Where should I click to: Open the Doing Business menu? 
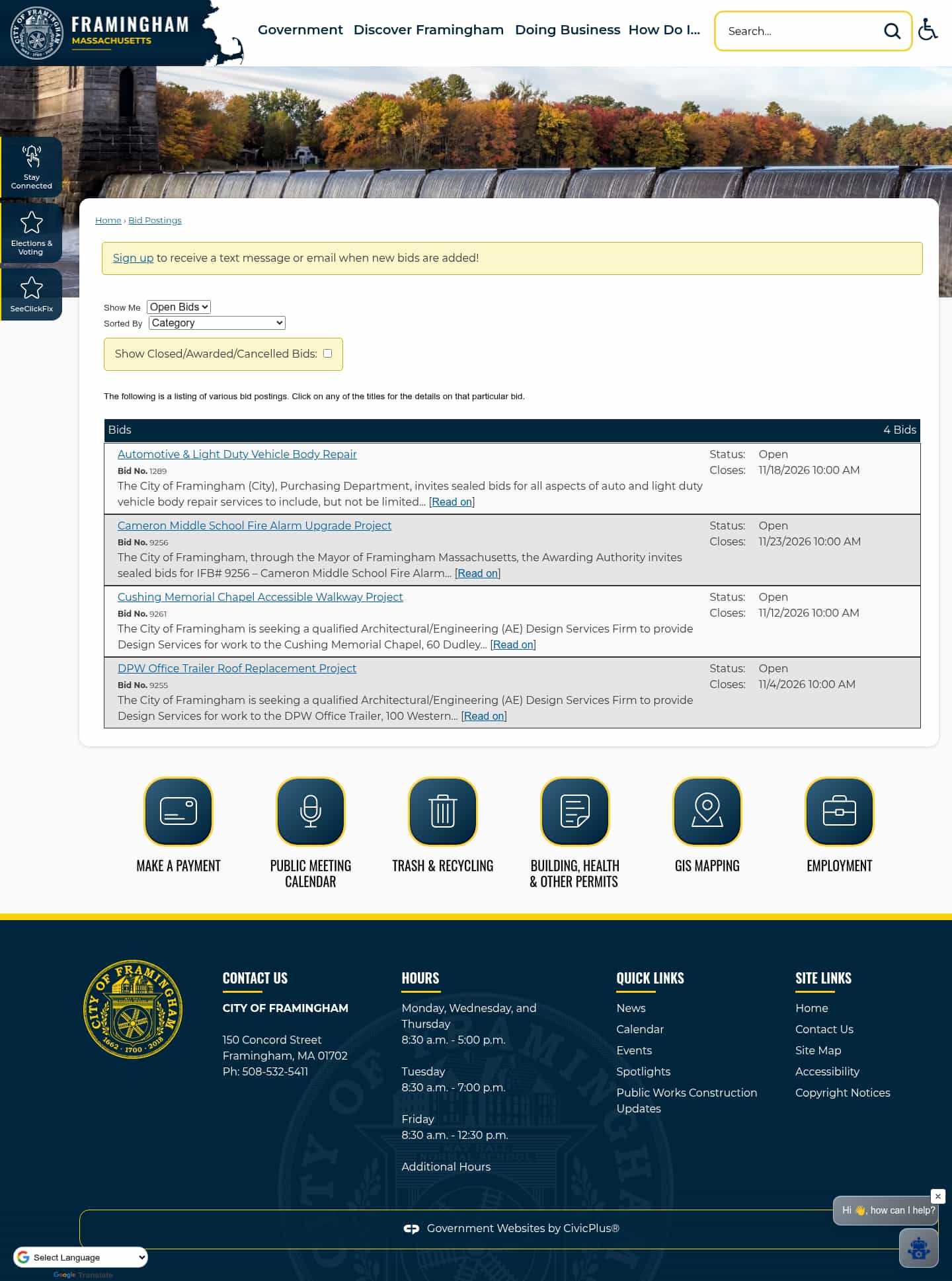click(567, 30)
